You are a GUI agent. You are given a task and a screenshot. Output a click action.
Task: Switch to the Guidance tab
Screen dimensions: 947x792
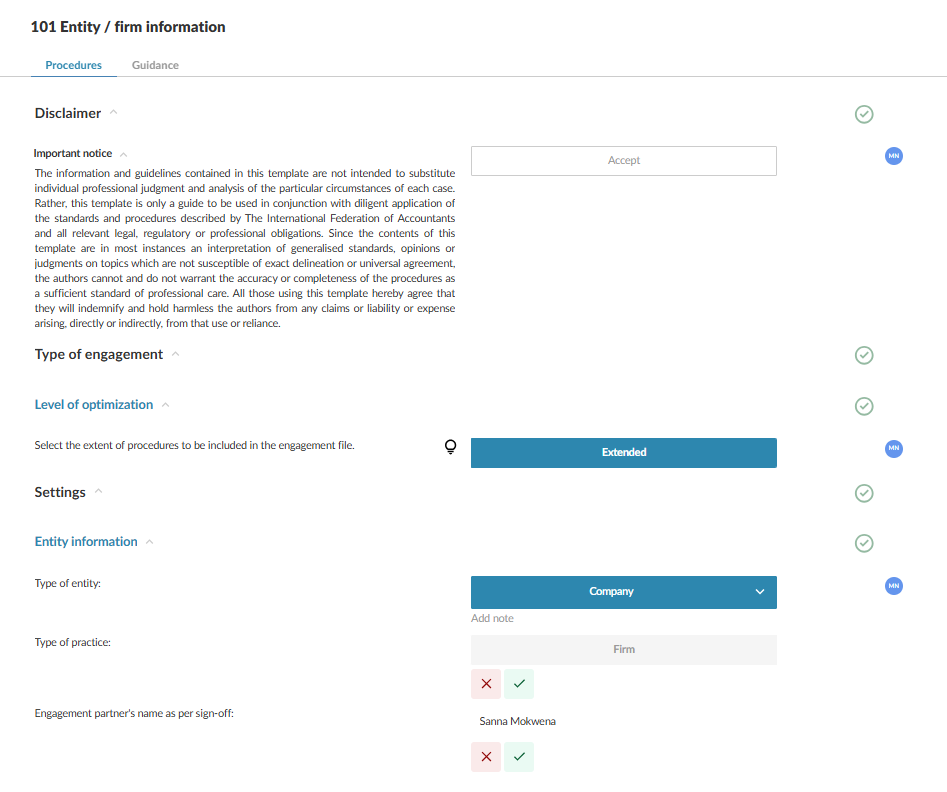click(155, 65)
